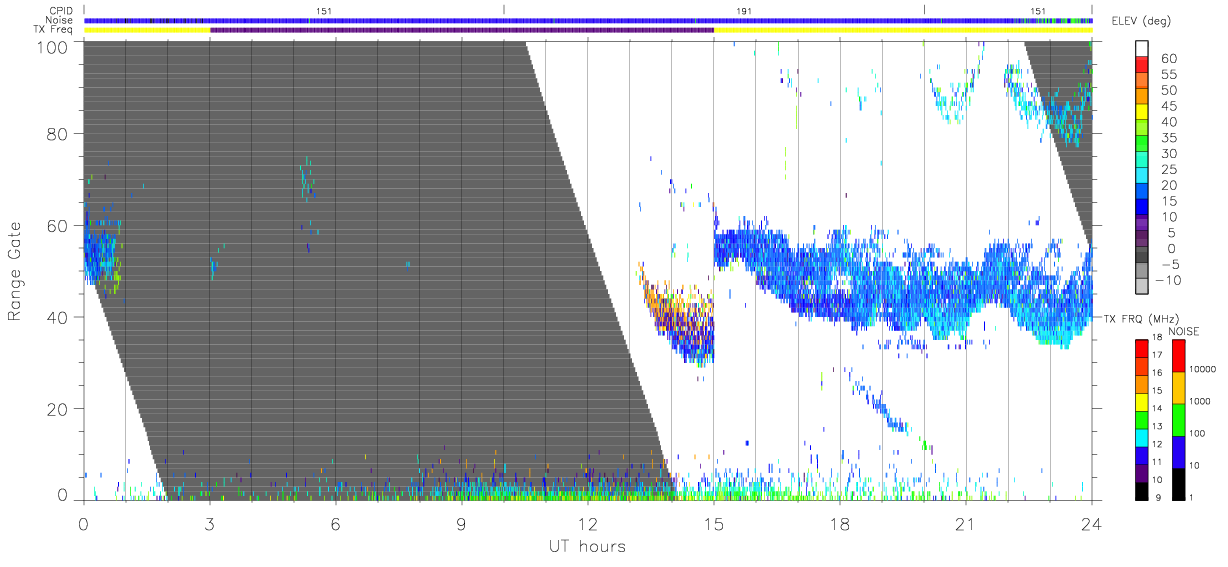Click the 100 label on NOISE legend
The width and height of the screenshot is (1228, 567).
(1196, 433)
